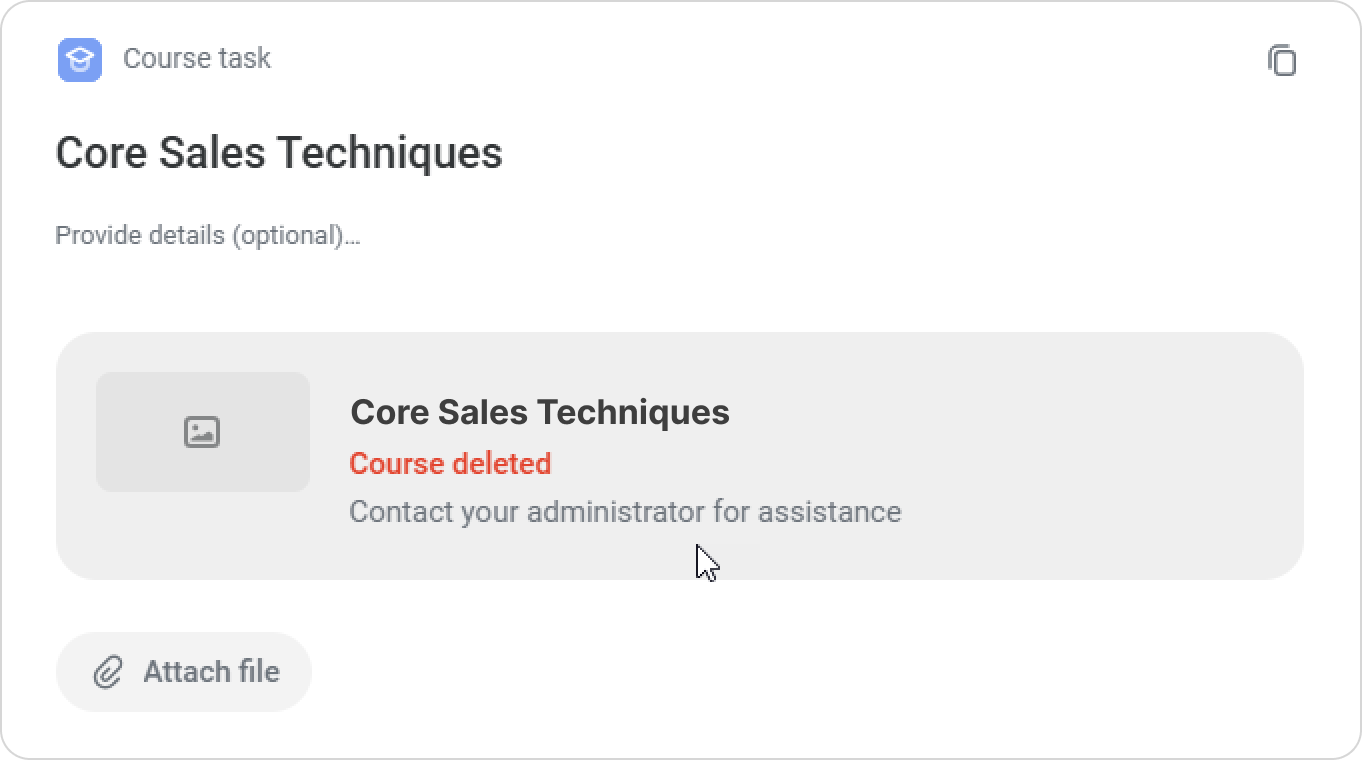This screenshot has width=1362, height=760.
Task: Click the image placeholder icon in course card
Action: (202, 432)
